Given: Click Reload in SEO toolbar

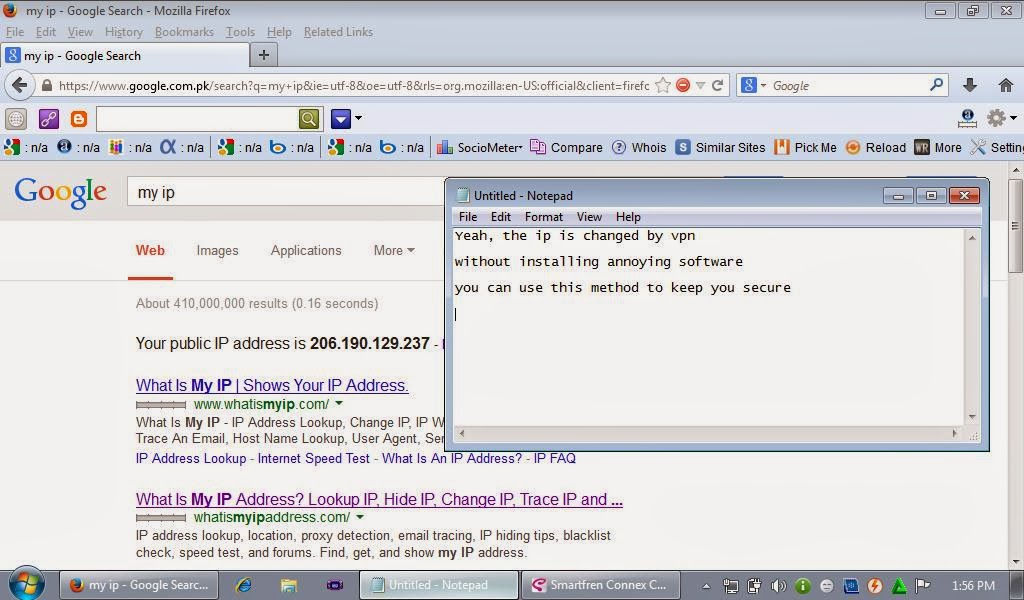Looking at the screenshot, I should pyautogui.click(x=875, y=148).
